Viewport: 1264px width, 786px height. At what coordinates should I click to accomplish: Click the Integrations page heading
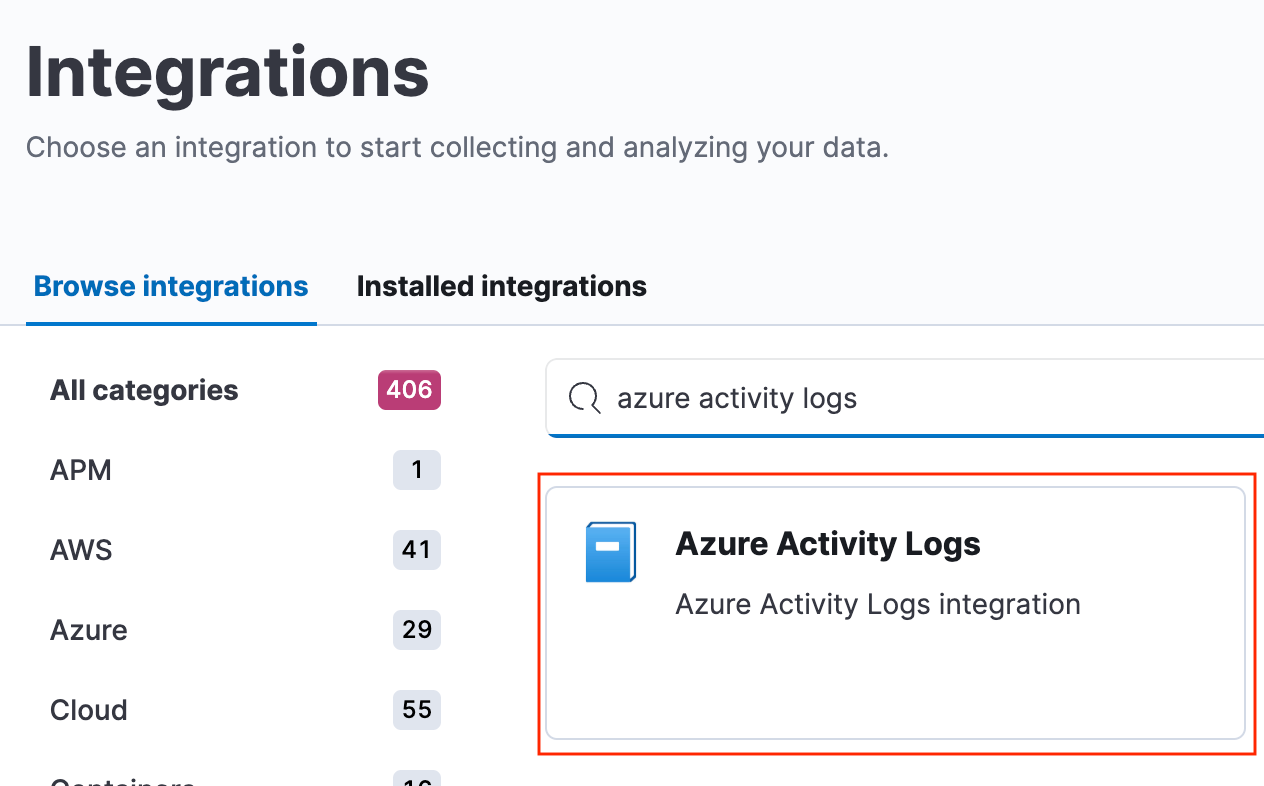point(227,72)
